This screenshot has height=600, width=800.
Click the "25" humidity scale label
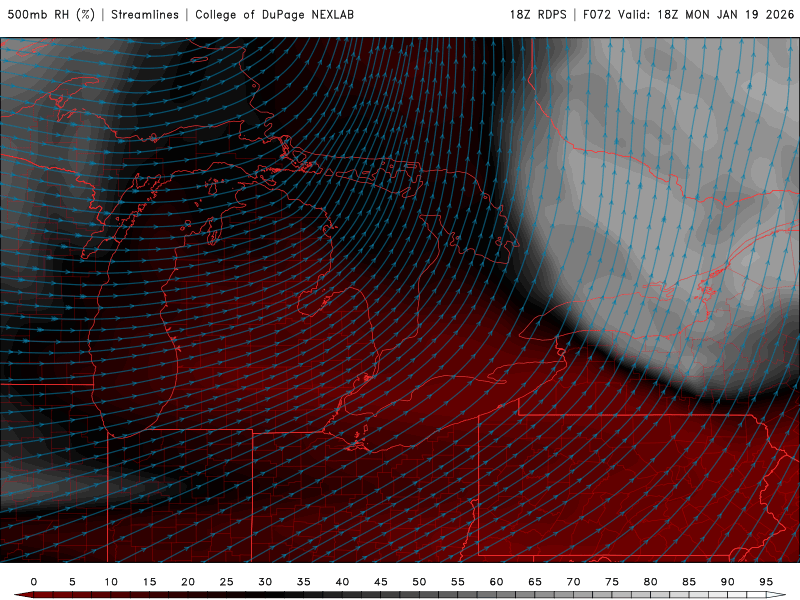(227, 582)
